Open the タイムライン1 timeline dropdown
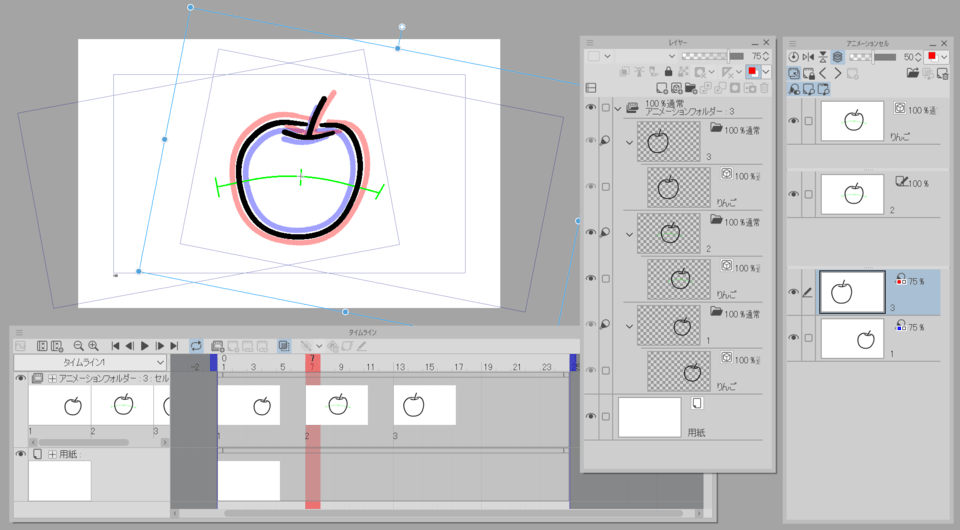This screenshot has width=960, height=530. [x=90, y=362]
